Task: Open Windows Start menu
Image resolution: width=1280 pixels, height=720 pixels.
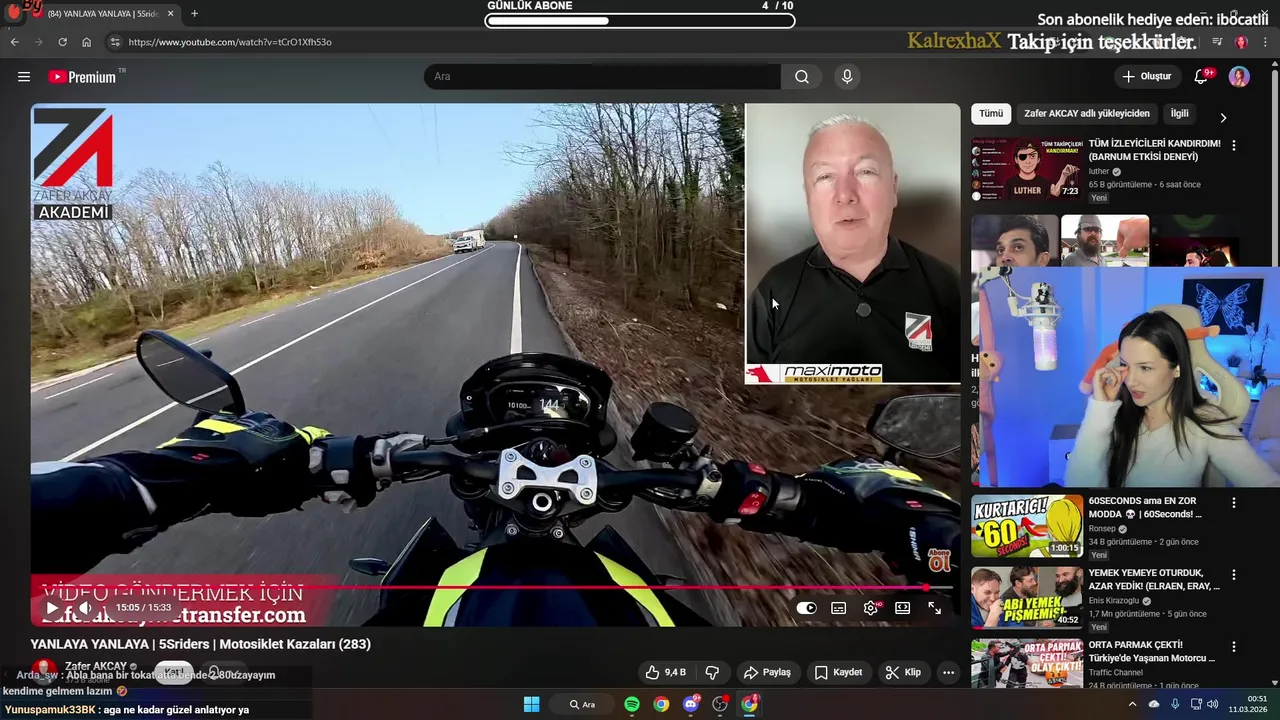Action: [532, 704]
